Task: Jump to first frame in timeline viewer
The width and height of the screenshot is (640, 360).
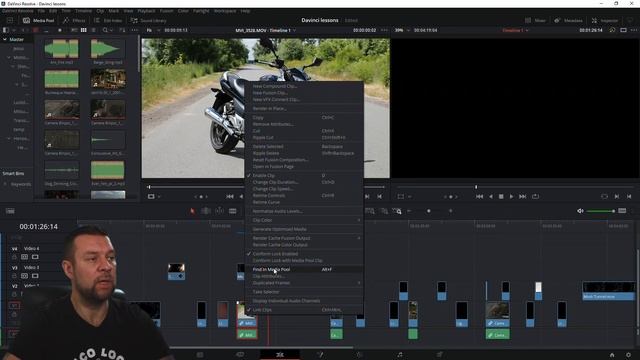Action: 480,196
